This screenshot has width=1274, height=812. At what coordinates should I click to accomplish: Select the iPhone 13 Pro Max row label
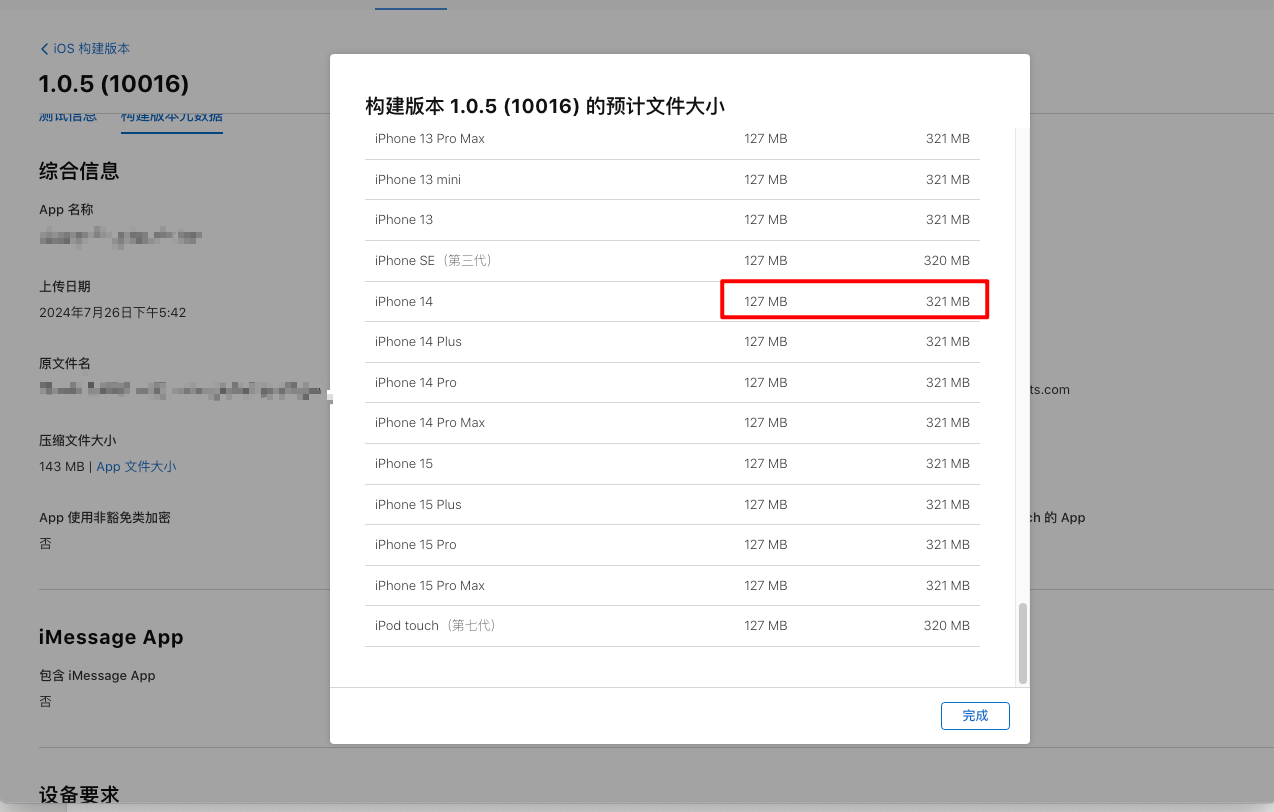430,139
